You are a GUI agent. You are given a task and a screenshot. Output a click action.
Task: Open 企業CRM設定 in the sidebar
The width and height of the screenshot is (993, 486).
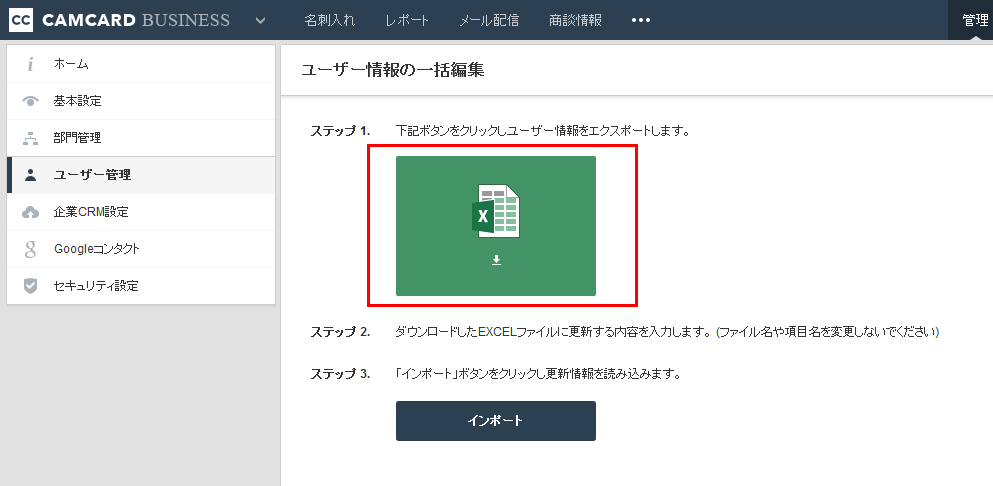[141, 212]
